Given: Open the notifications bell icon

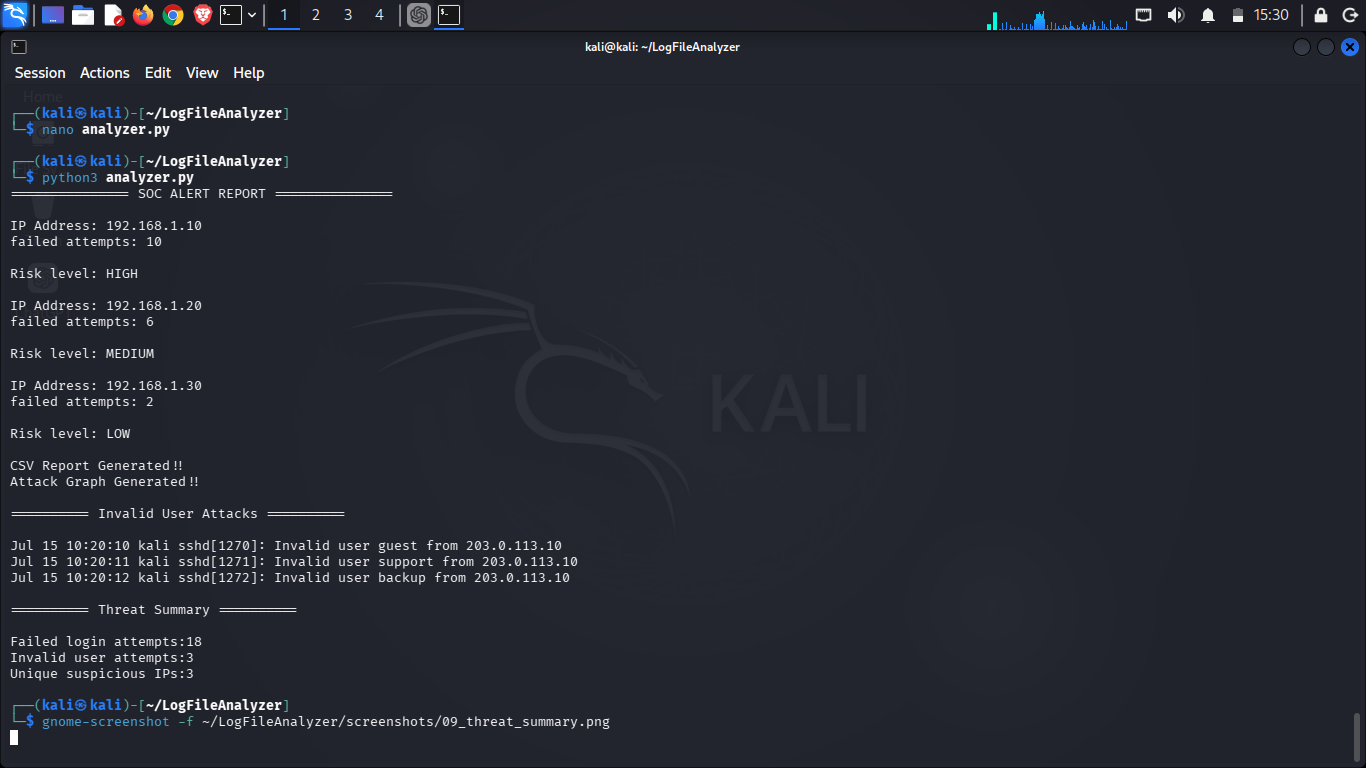Looking at the screenshot, I should pos(1208,15).
